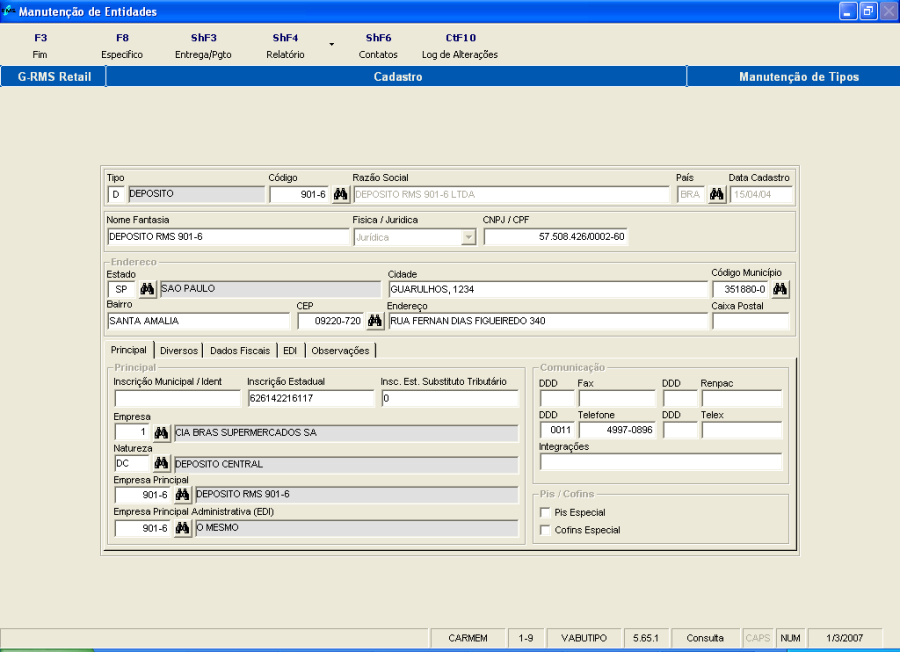
Task: Click the Endereço street field
Action: (x=548, y=321)
